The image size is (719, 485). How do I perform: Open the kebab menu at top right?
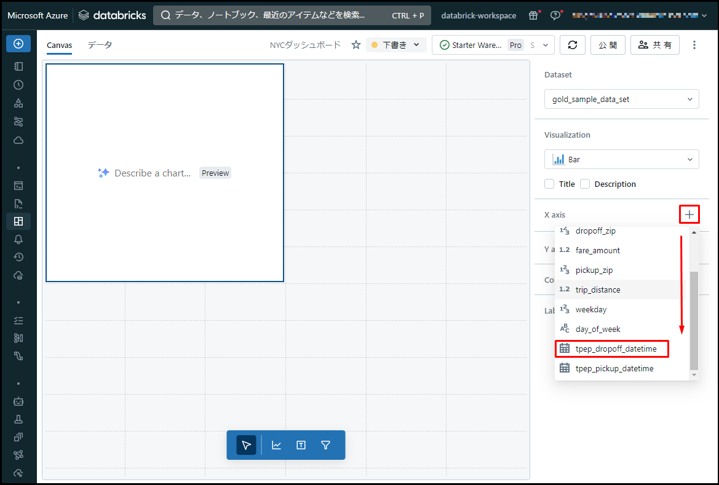pos(695,45)
